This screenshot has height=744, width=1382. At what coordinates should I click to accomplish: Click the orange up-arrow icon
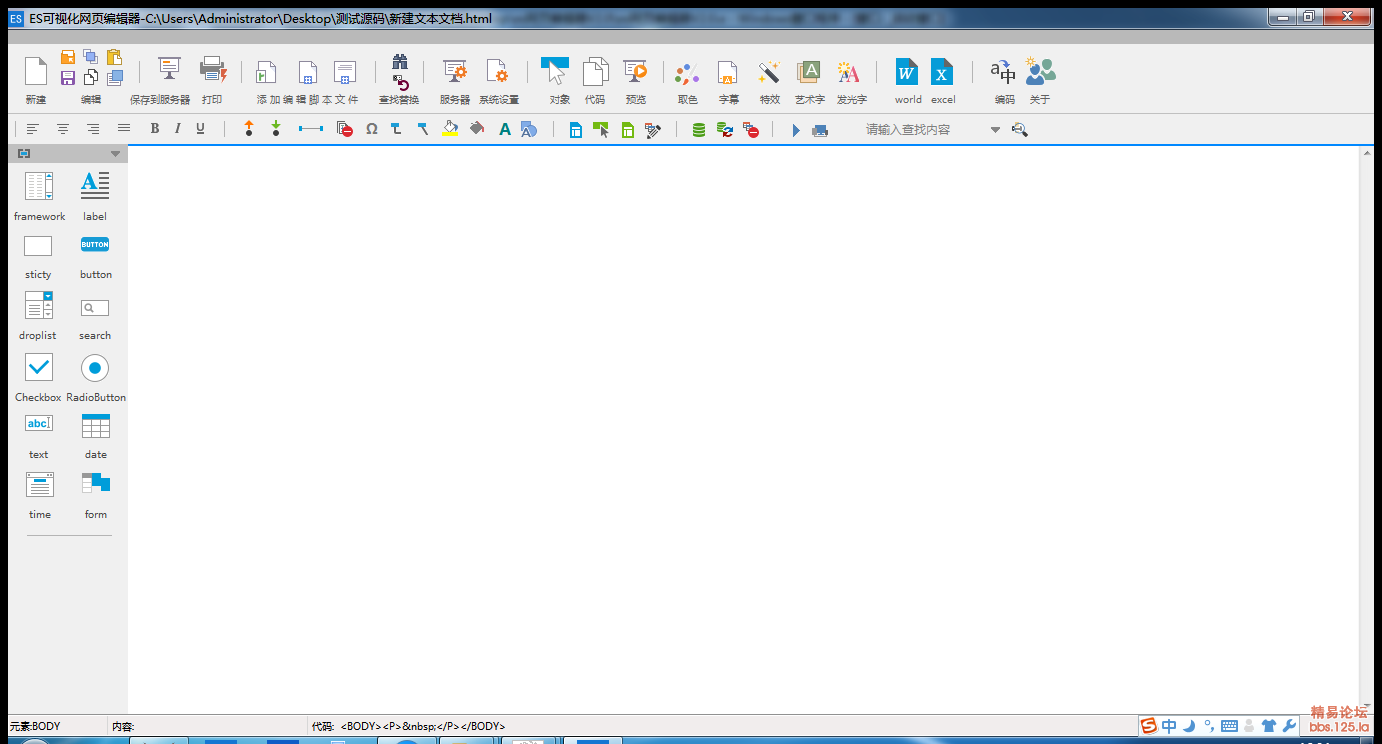(x=249, y=129)
